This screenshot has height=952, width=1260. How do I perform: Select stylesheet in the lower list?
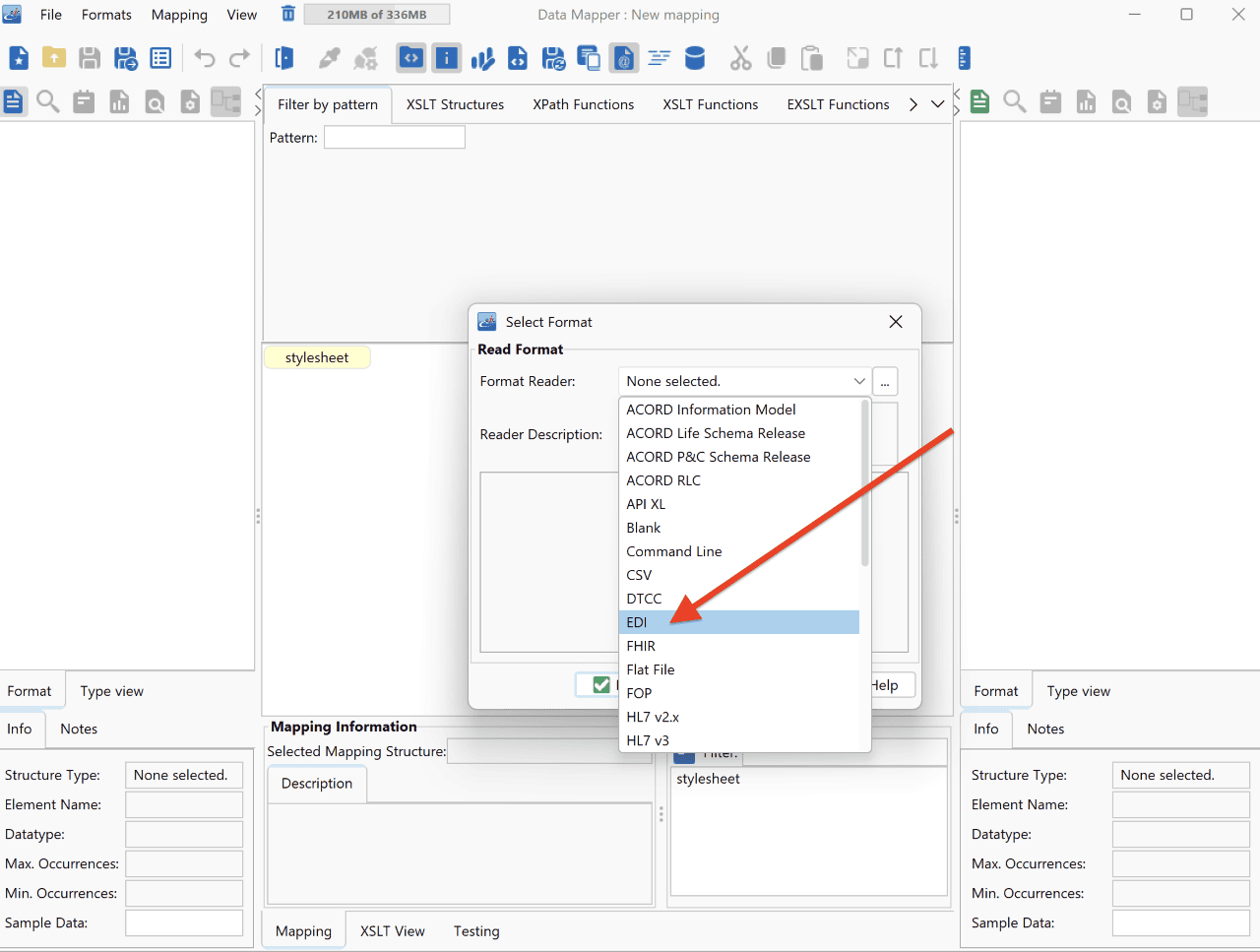[709, 779]
